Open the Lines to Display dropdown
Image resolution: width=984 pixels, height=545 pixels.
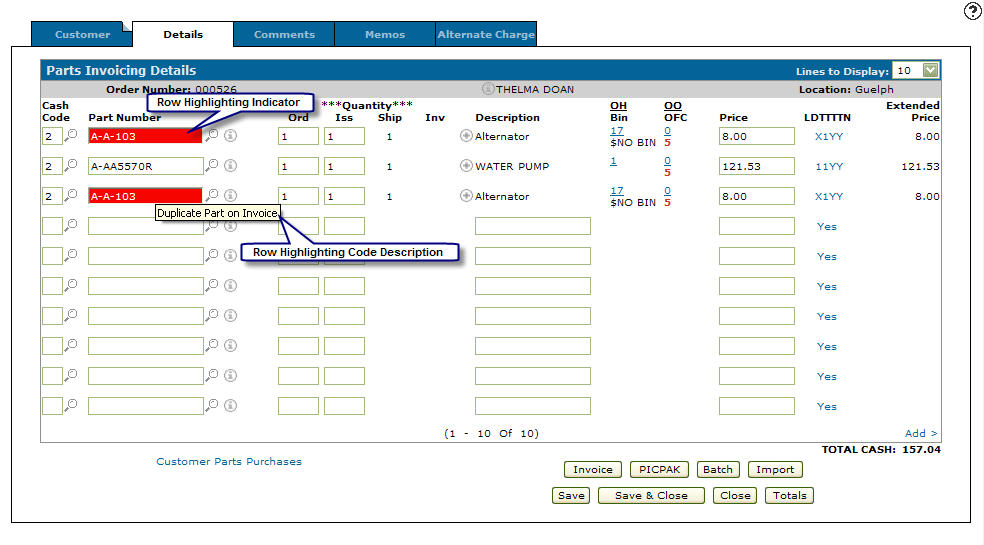[x=930, y=71]
